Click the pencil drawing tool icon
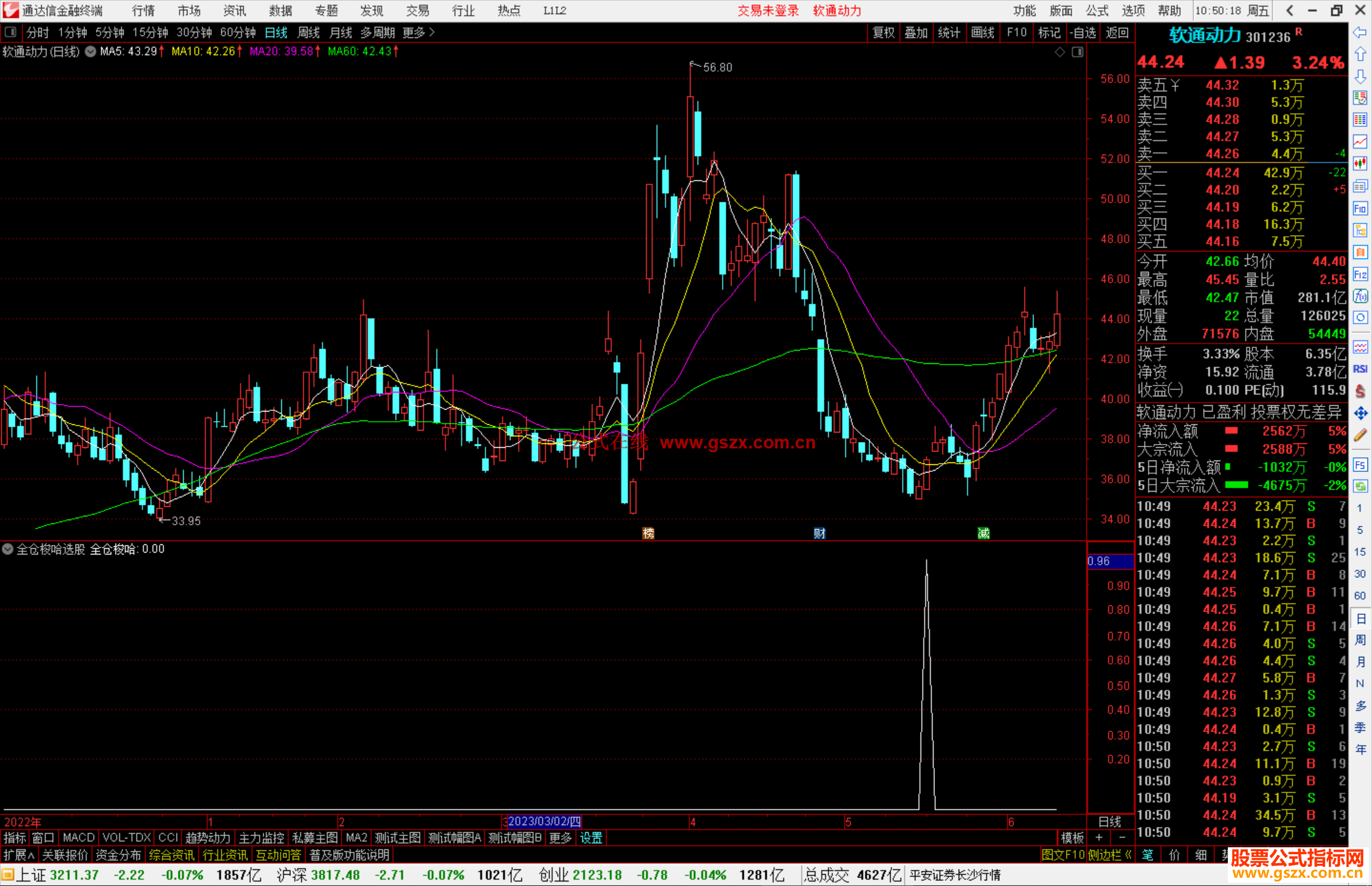This screenshot has height=886, width=1372. point(1360,435)
